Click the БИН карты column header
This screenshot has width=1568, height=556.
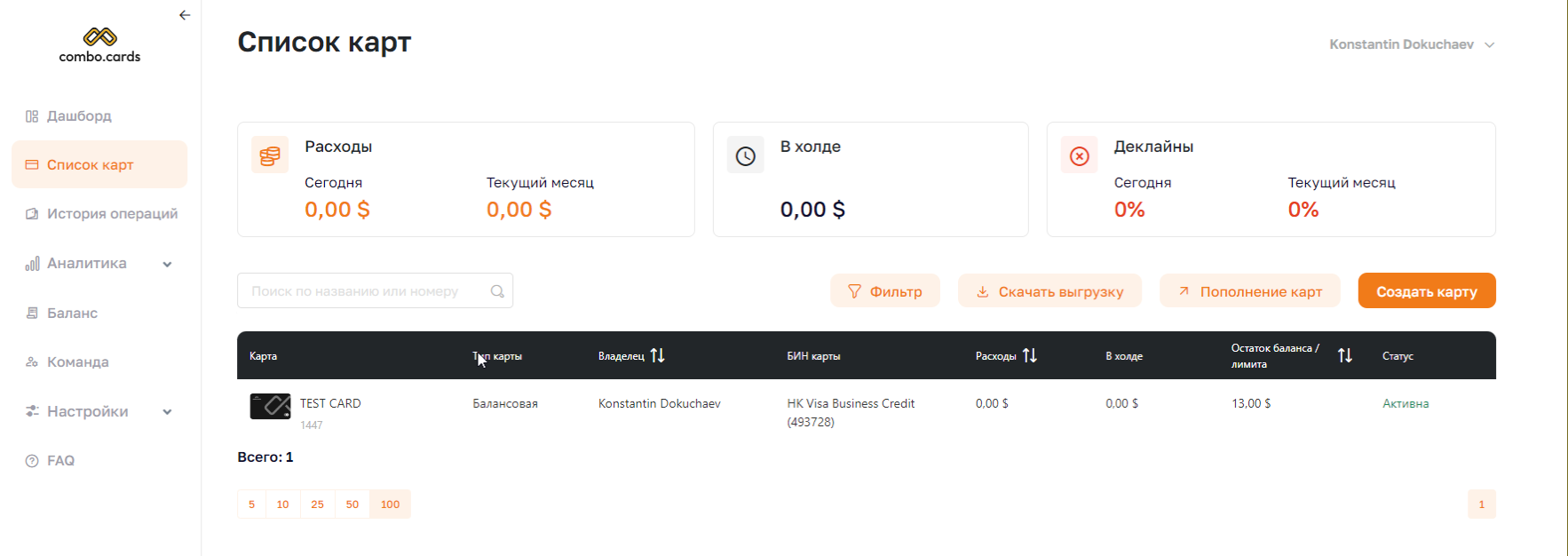click(x=813, y=356)
